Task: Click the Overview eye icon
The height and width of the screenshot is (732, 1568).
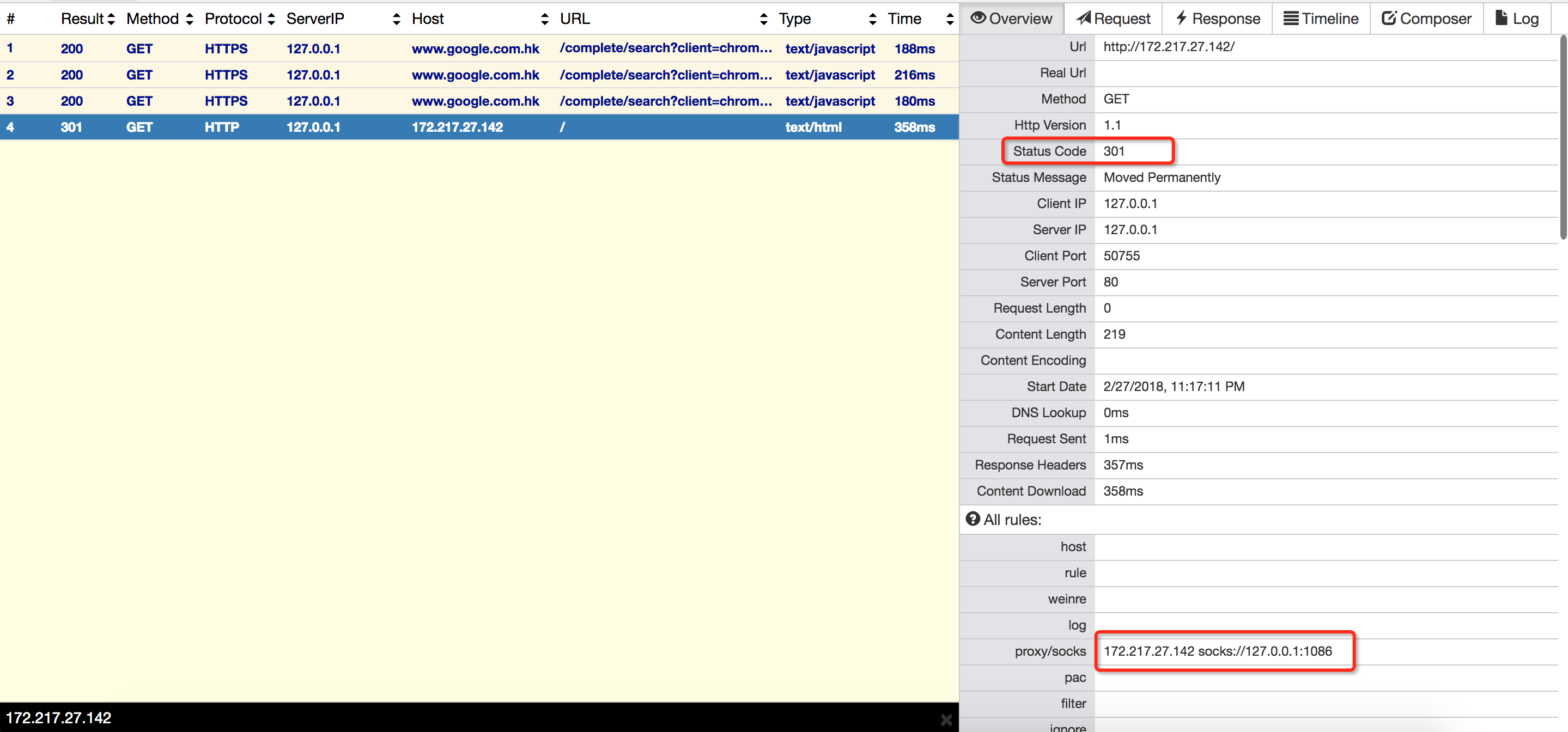Action: click(979, 17)
